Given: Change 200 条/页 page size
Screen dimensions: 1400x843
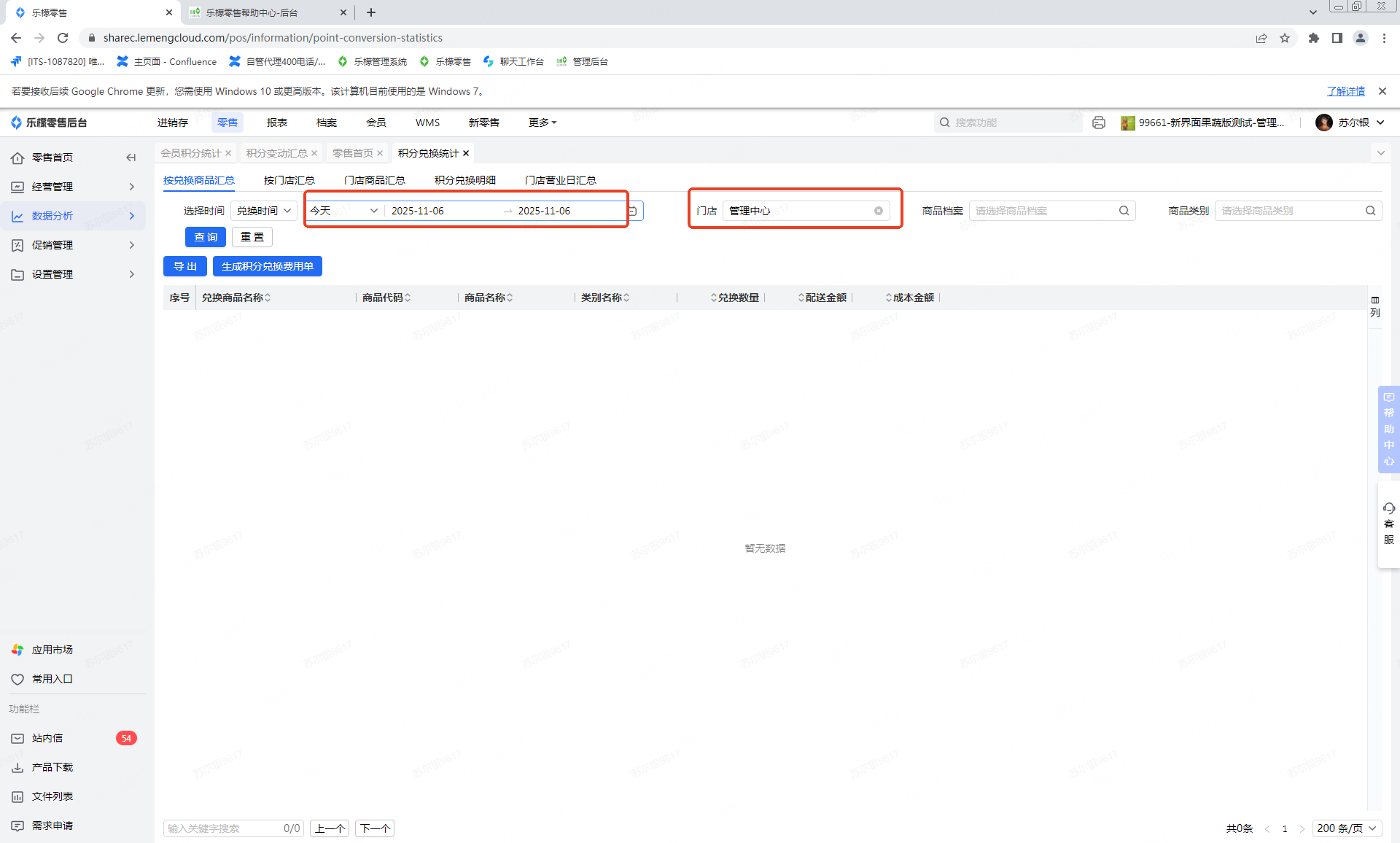Looking at the screenshot, I should point(1346,828).
